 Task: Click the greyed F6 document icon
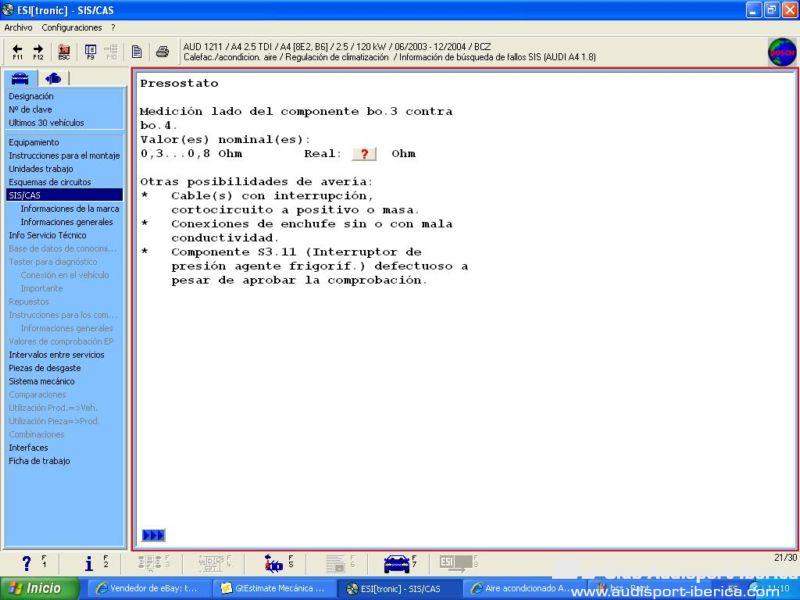pos(335,563)
